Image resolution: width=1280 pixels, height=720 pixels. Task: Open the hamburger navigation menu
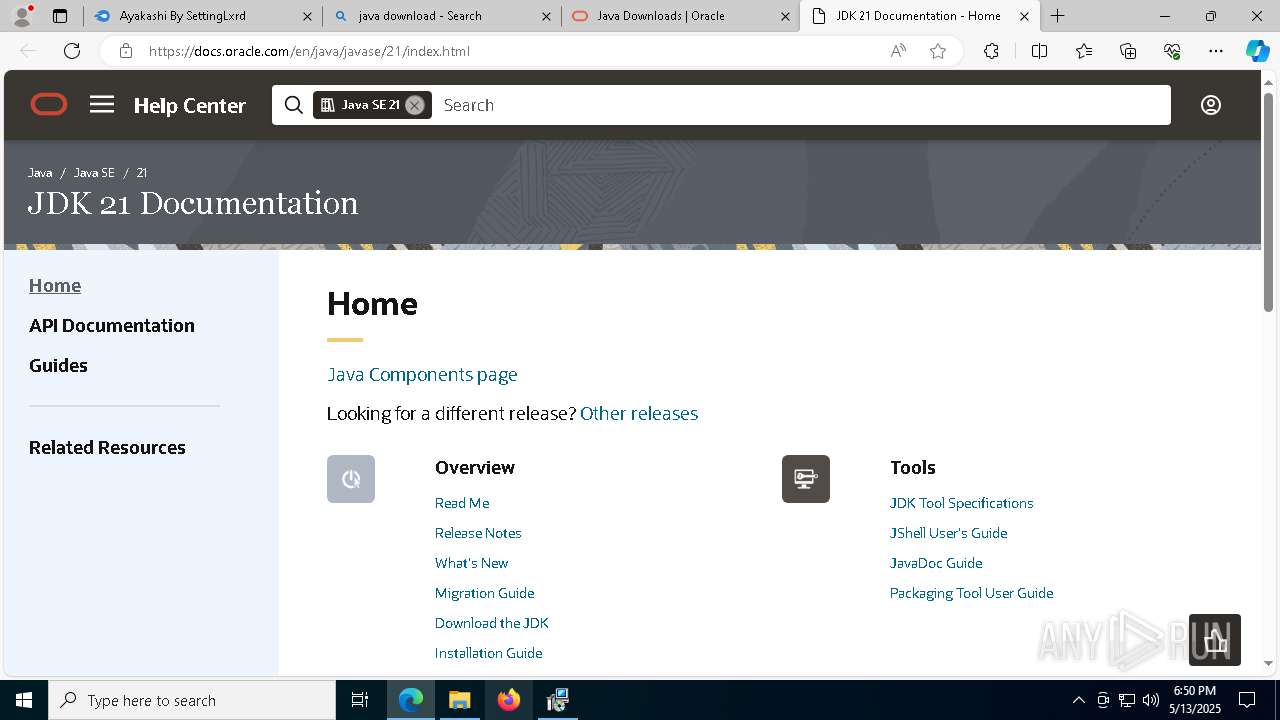pyautogui.click(x=102, y=104)
